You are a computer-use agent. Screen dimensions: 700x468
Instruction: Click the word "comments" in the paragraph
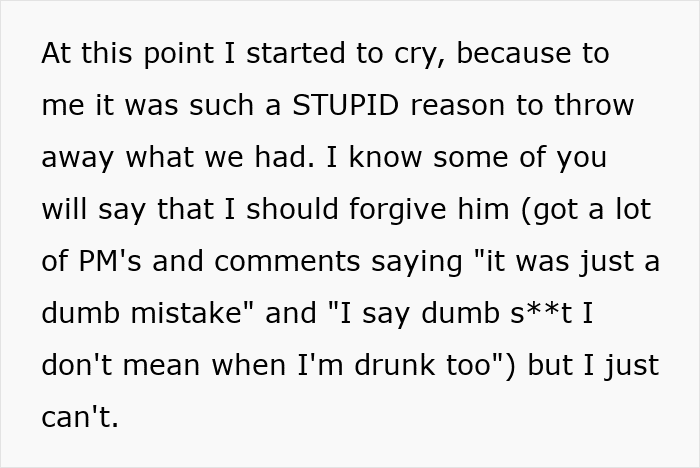click(287, 261)
